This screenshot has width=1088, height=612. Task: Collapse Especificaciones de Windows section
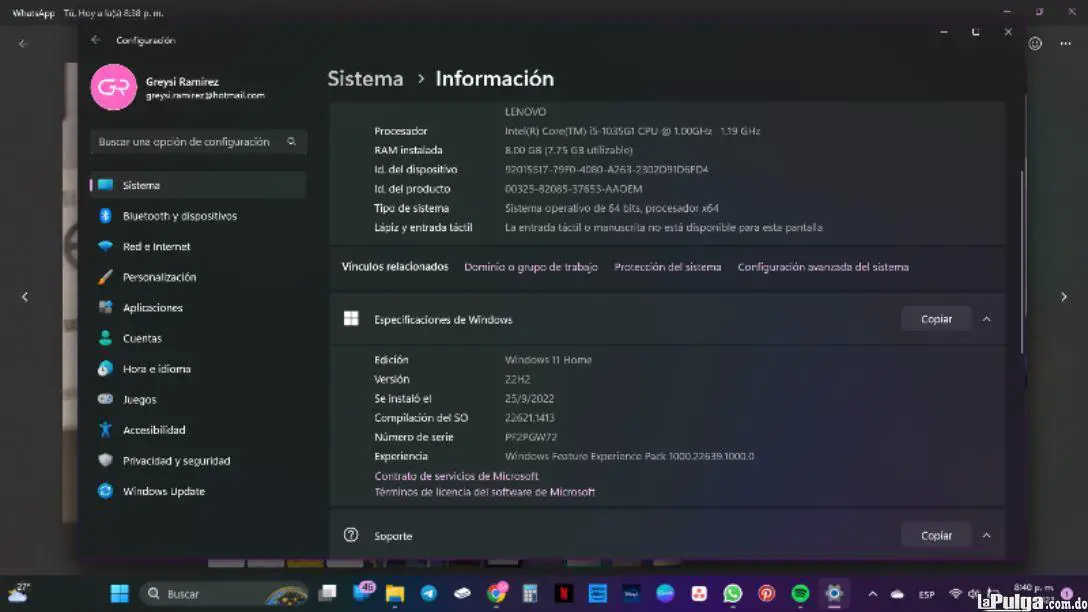point(986,319)
